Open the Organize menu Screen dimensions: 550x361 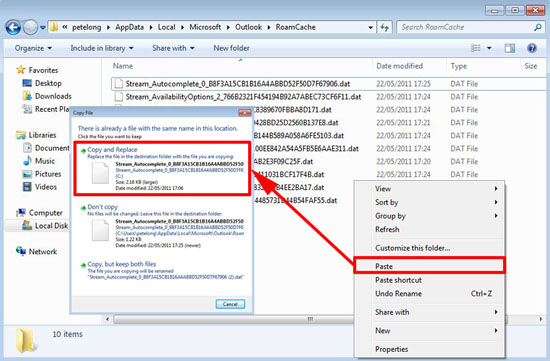point(33,48)
